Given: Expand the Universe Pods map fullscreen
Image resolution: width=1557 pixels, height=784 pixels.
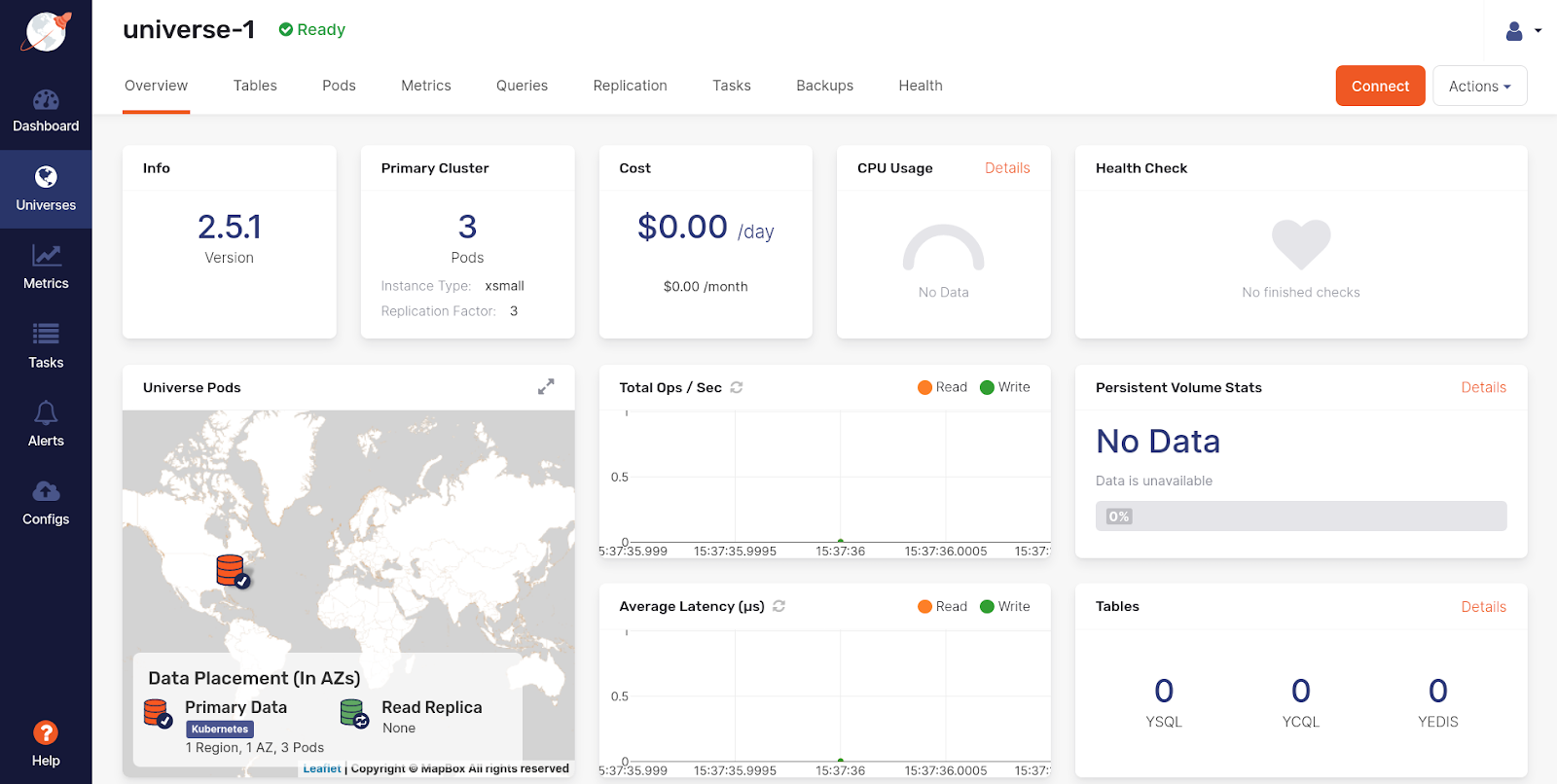Looking at the screenshot, I should [546, 387].
